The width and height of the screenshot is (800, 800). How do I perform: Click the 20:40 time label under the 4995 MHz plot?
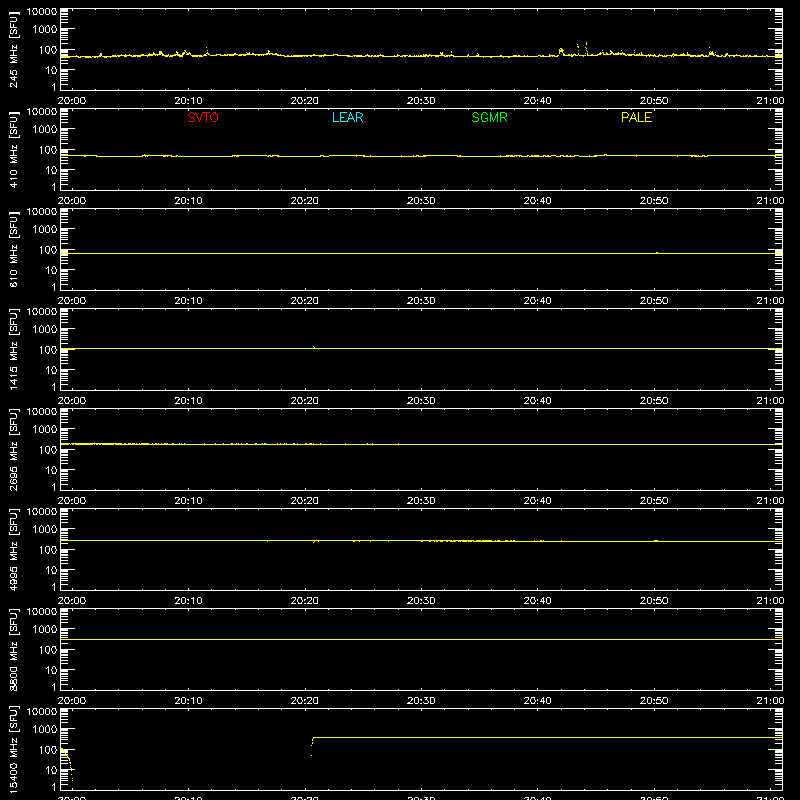click(x=537, y=601)
